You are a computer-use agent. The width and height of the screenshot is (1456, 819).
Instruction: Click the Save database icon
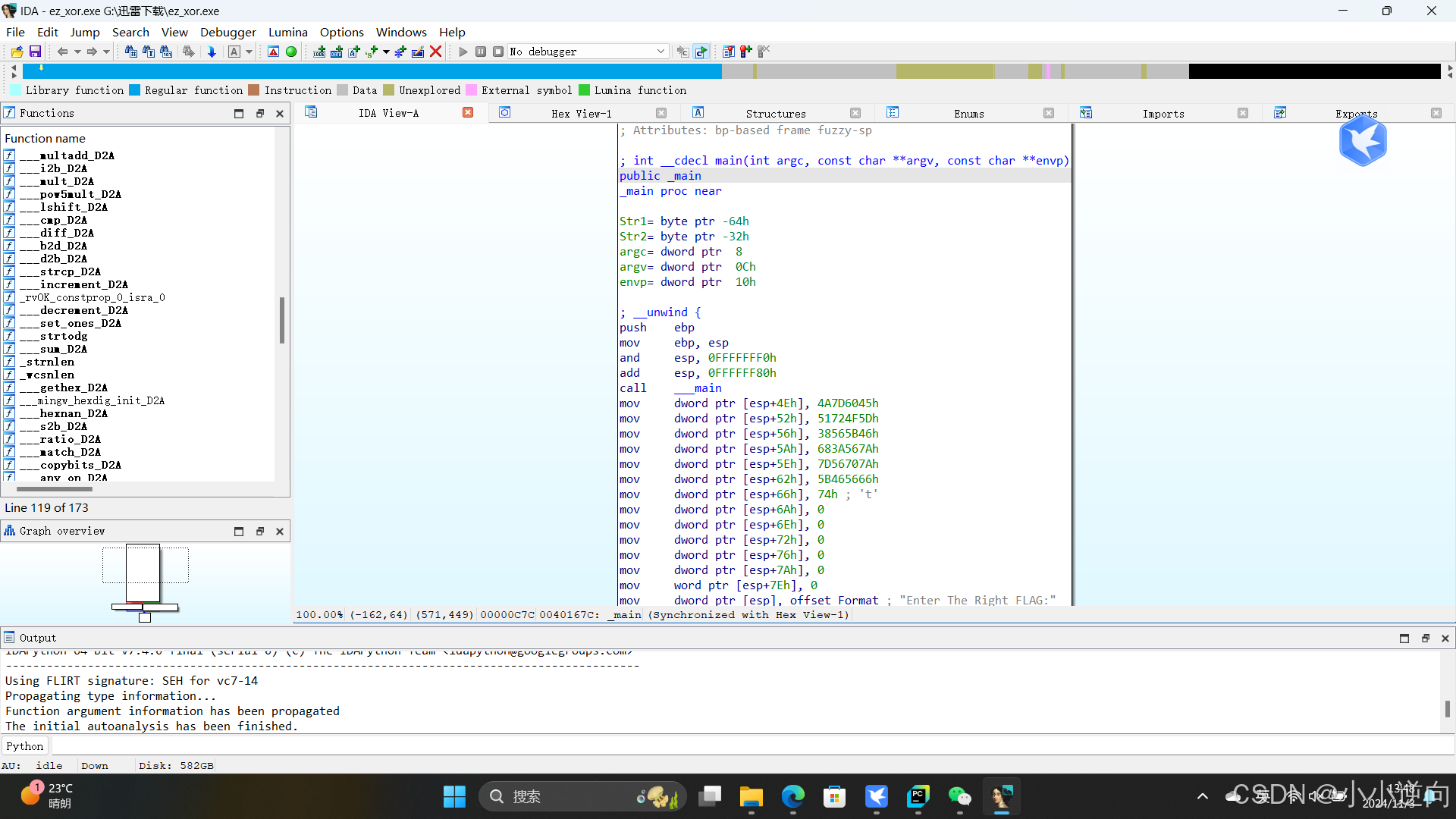35,52
